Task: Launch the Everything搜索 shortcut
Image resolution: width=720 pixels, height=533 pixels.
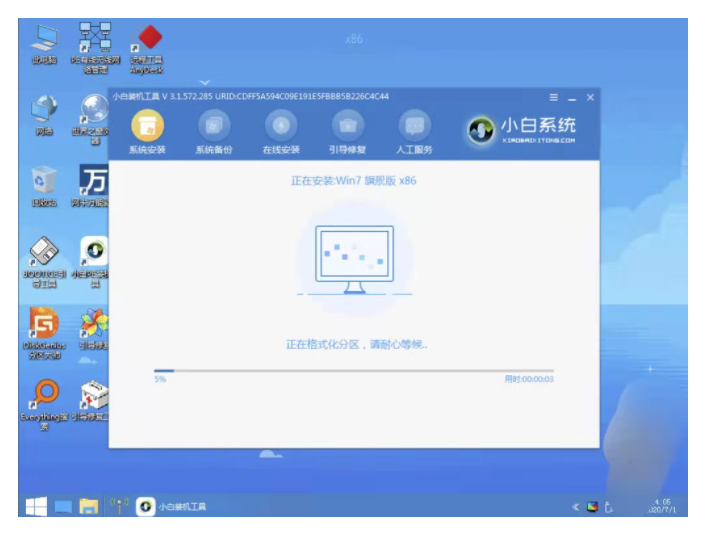Action: click(45, 405)
